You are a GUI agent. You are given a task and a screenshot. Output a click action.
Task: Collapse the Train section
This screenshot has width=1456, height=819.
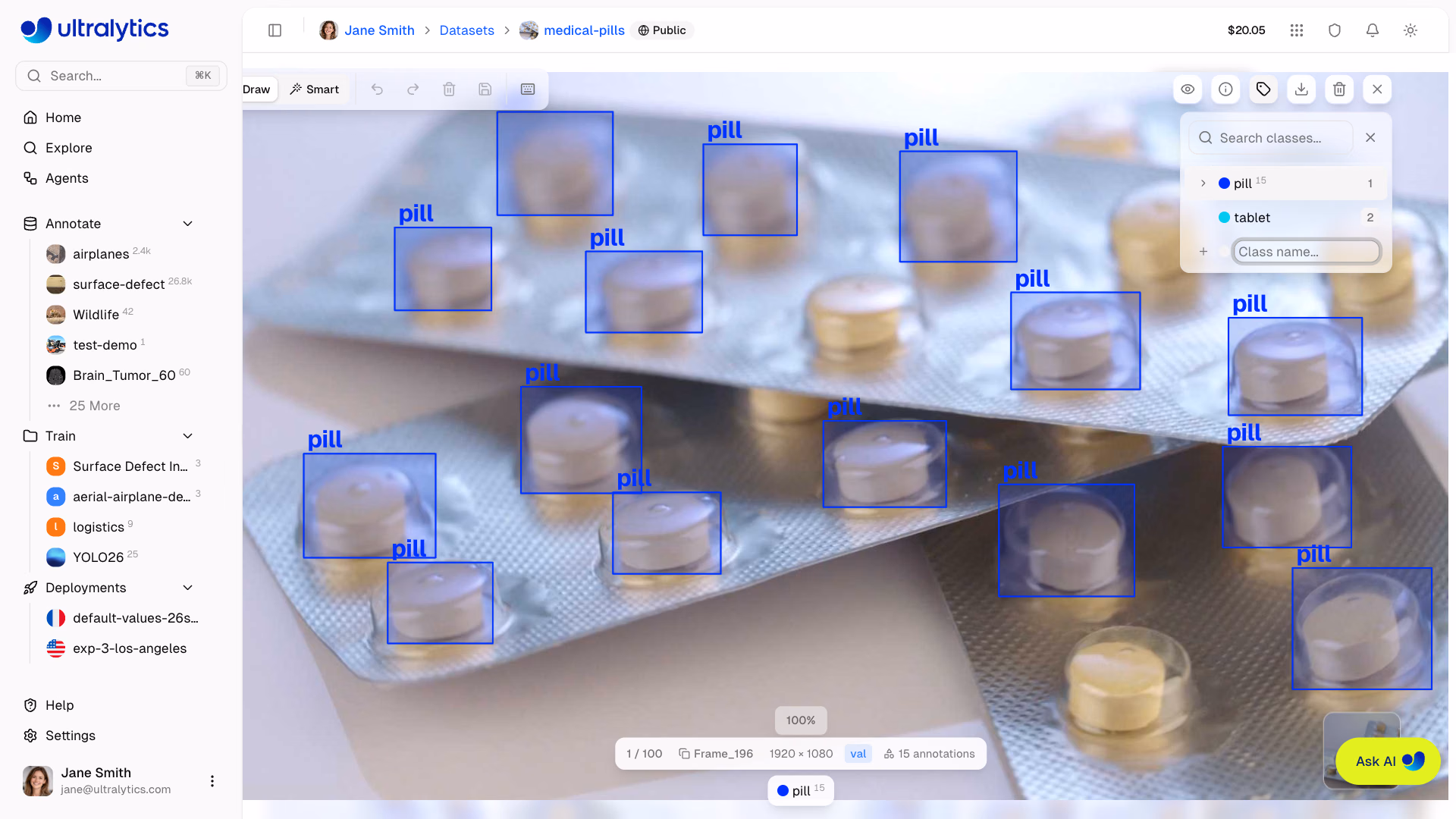[188, 436]
